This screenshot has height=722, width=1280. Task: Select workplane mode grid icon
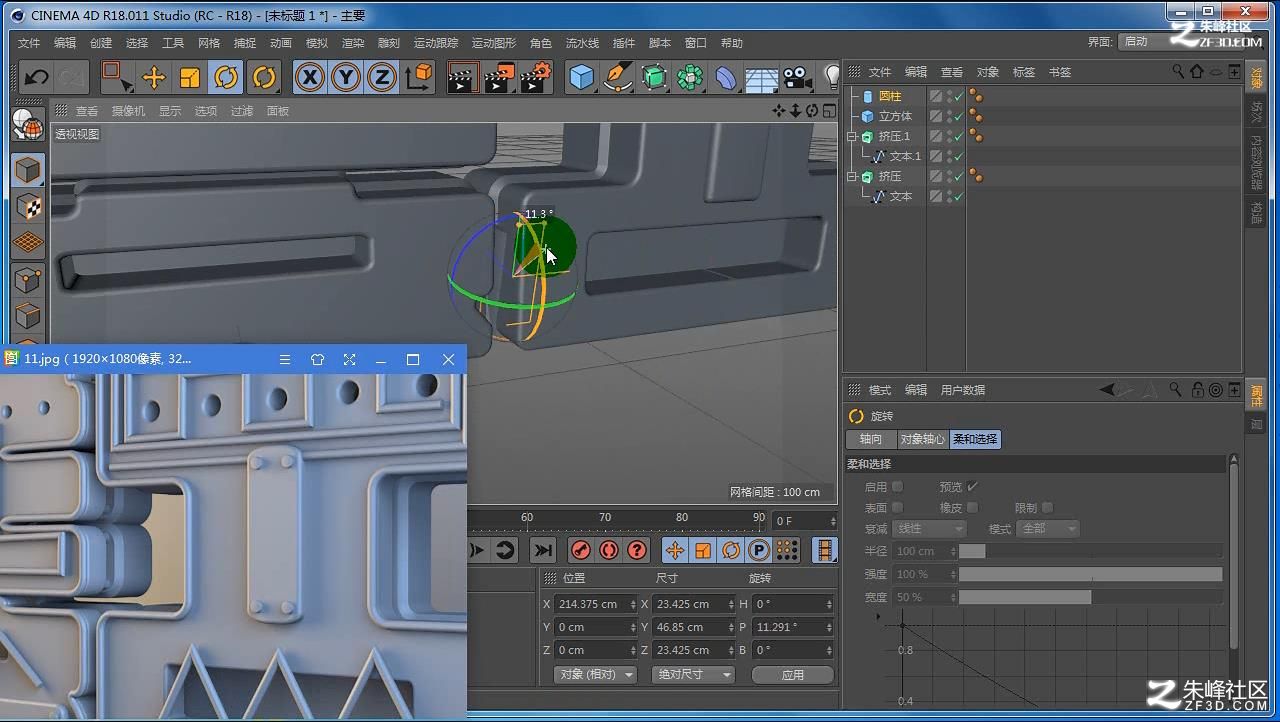28,243
